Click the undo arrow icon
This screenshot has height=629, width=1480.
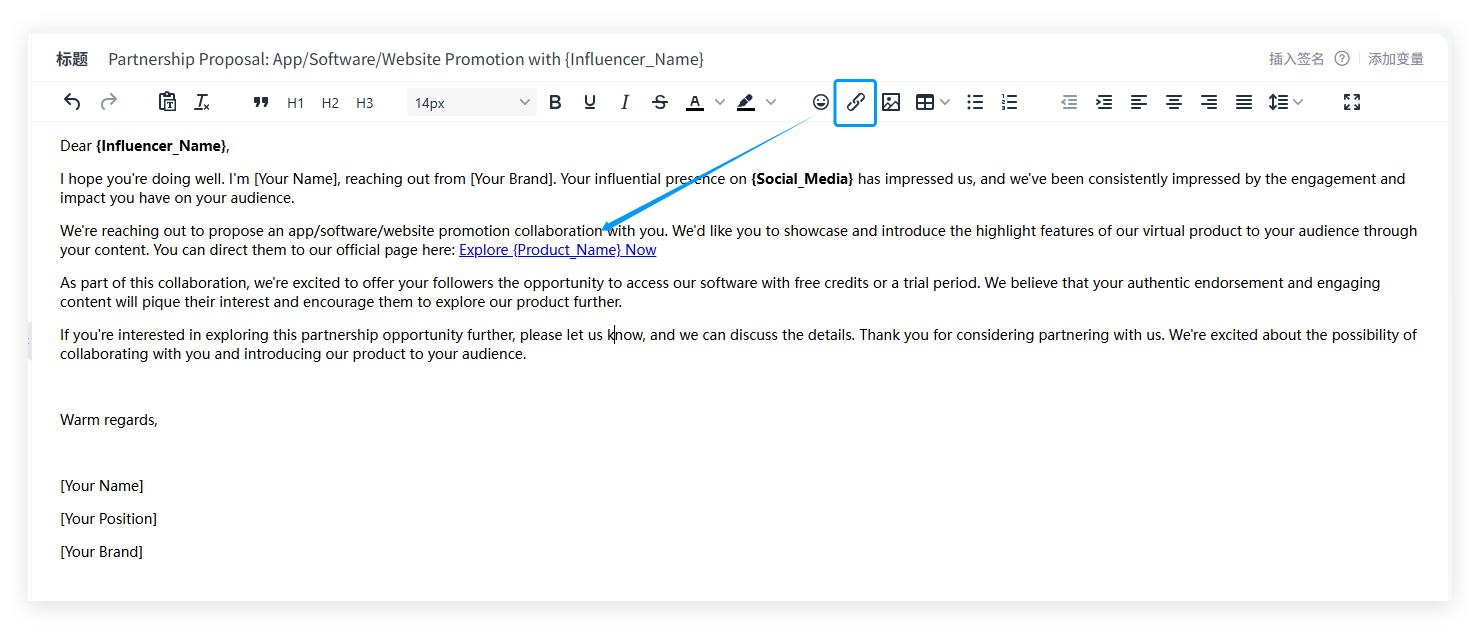[x=72, y=102]
